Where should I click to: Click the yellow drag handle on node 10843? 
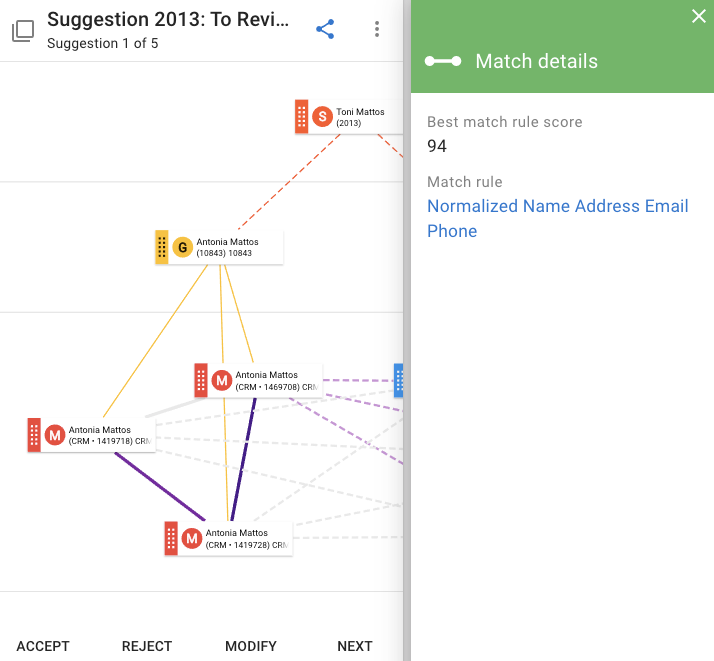(162, 247)
